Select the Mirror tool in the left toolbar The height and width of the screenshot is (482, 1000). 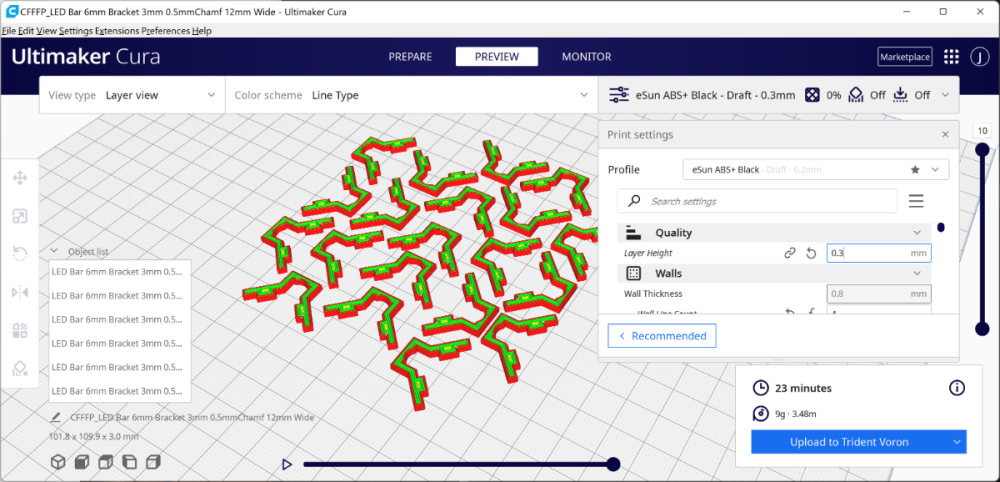pyautogui.click(x=20, y=293)
